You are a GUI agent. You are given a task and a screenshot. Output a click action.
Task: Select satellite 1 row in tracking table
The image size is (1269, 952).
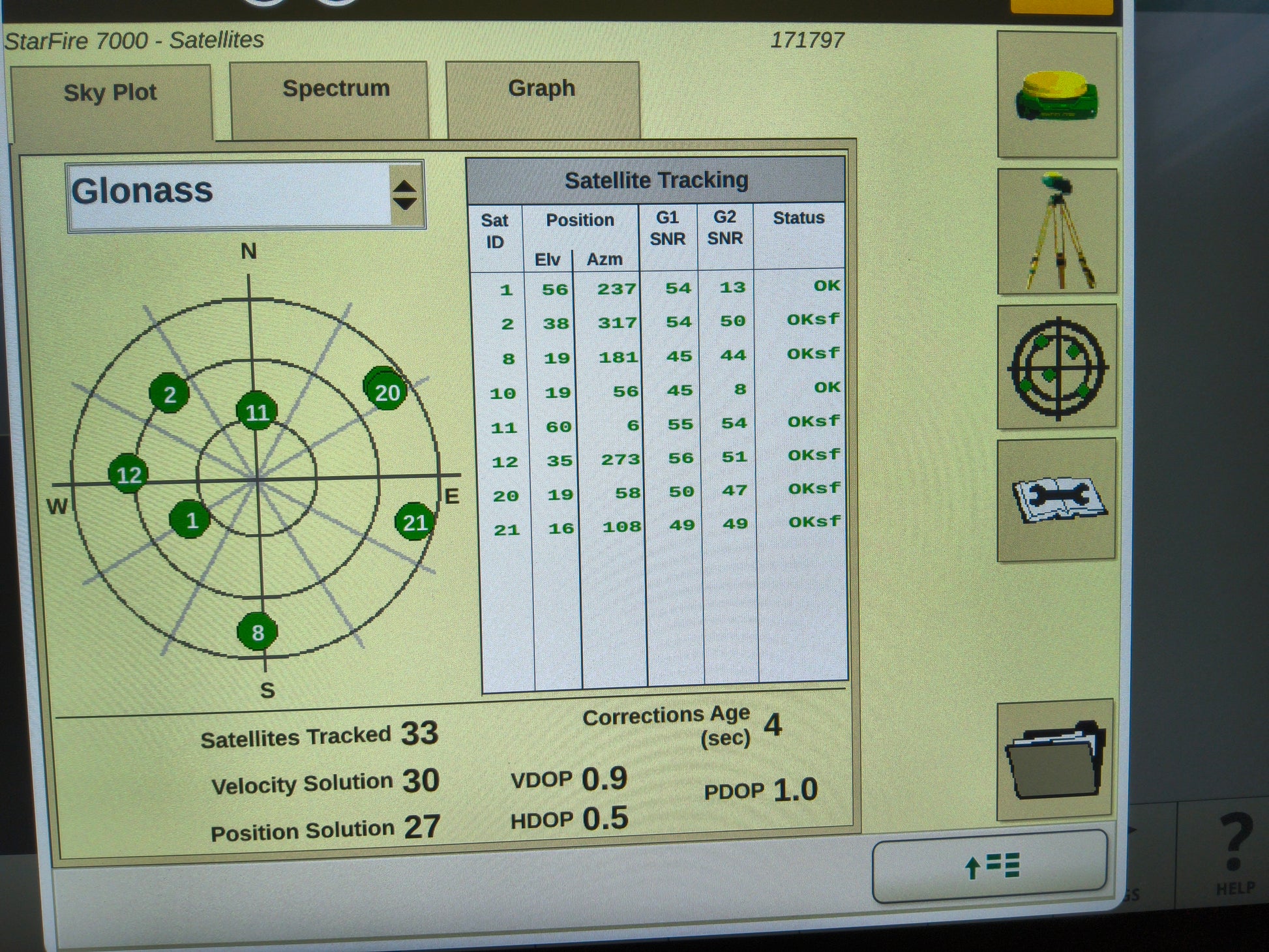657,288
